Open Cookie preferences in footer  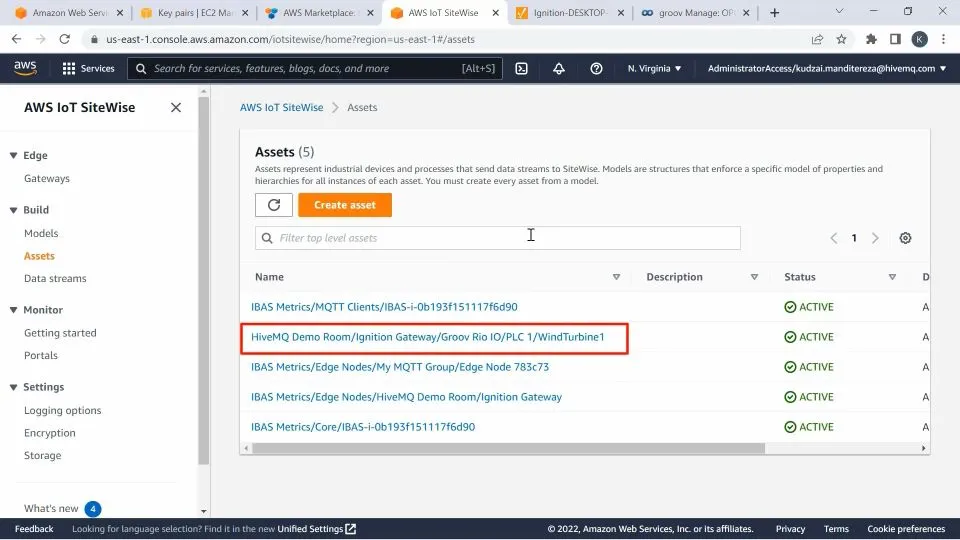[x=906, y=529]
